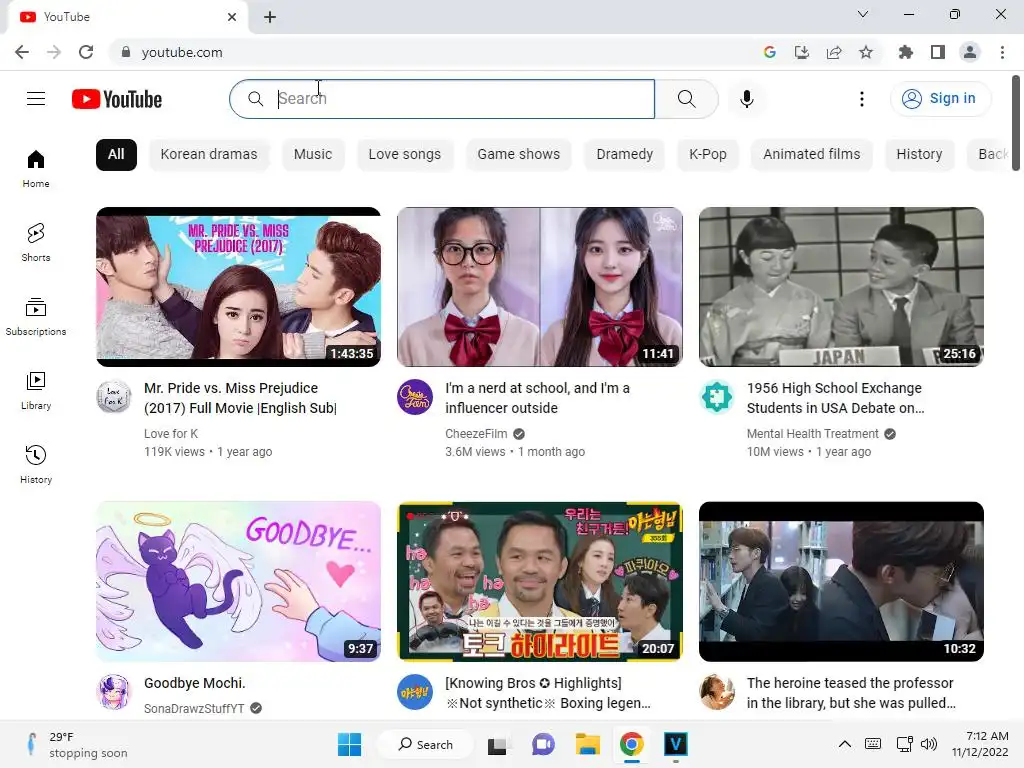Click the YouTube logo
Viewport: 1024px width, 768px height.
[x=117, y=99]
